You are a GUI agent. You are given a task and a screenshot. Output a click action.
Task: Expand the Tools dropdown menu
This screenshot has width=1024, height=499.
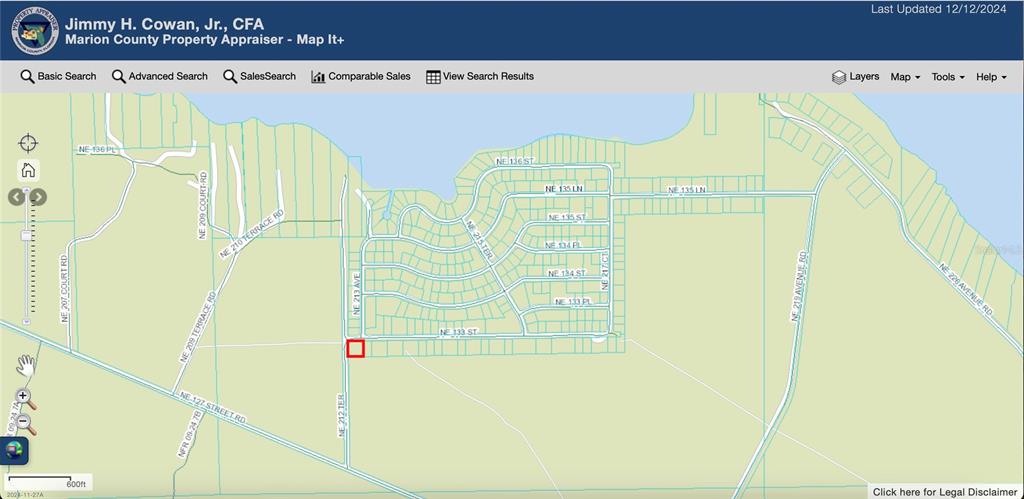pos(948,77)
